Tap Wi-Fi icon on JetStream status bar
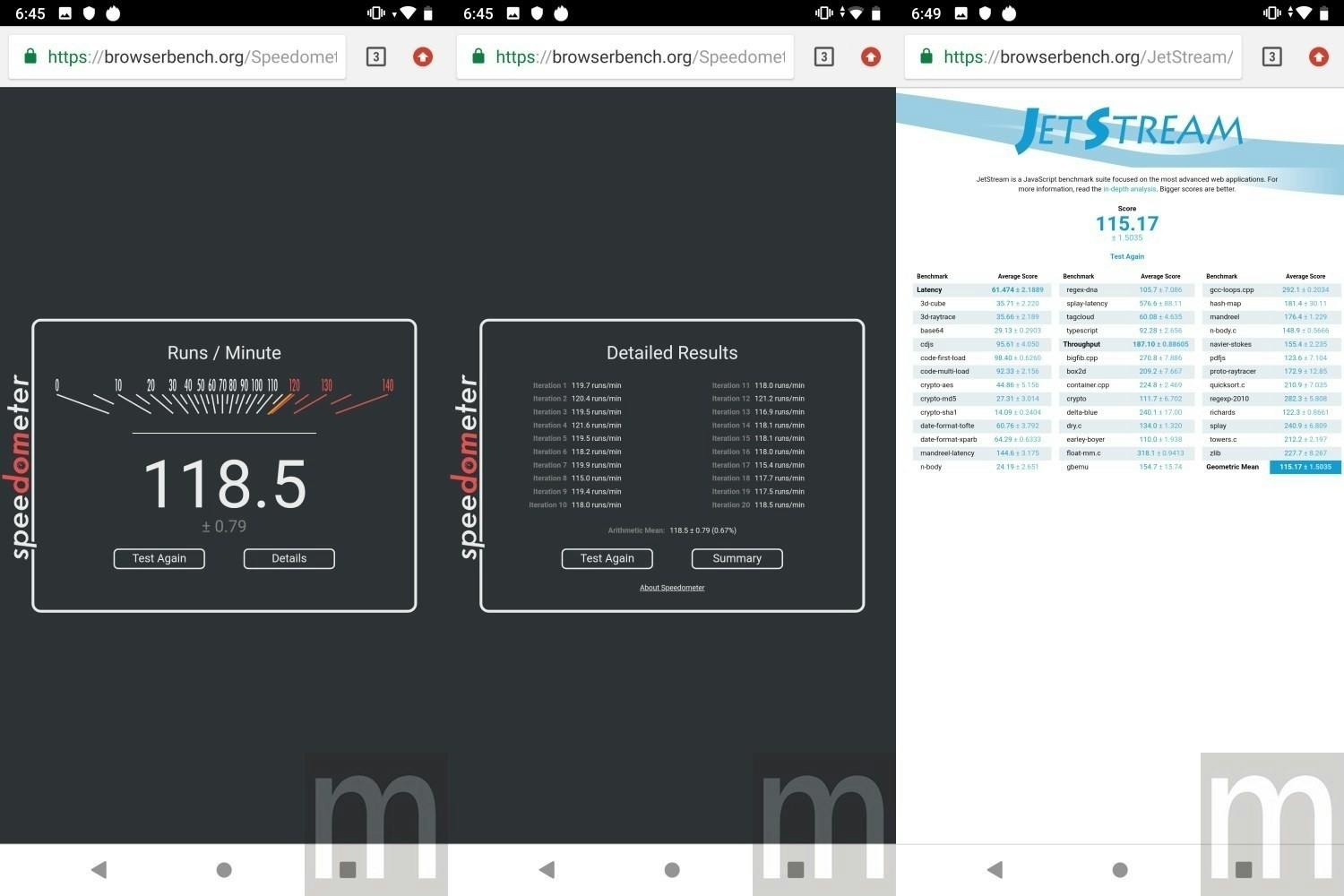1344x896 pixels. pyautogui.click(x=1303, y=13)
